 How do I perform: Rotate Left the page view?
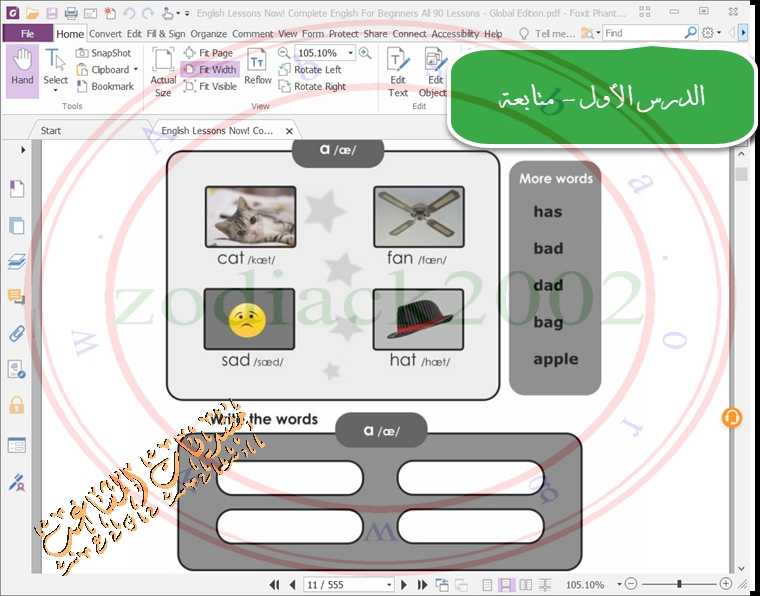click(310, 70)
